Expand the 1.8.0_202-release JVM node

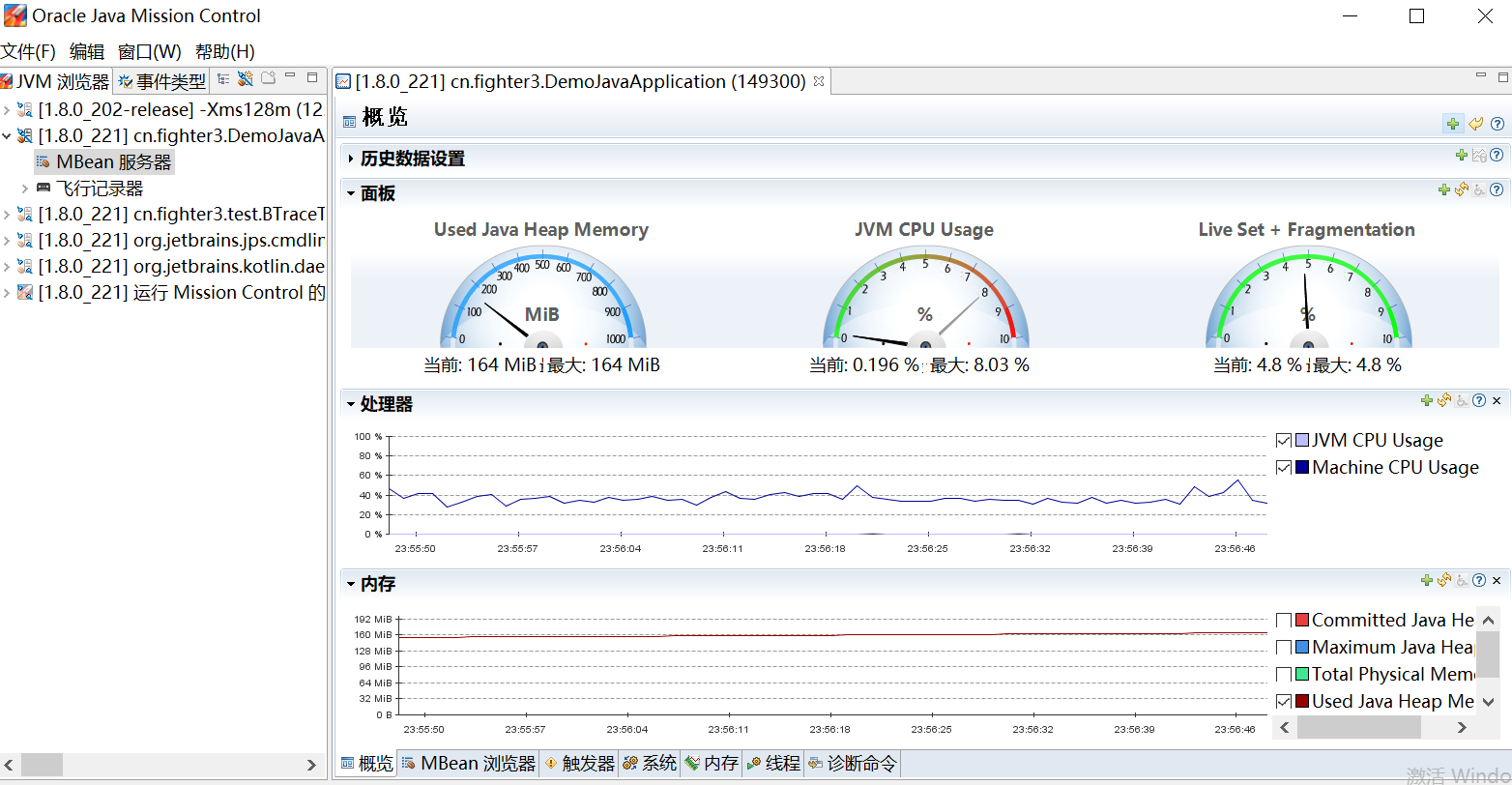pos(7,110)
